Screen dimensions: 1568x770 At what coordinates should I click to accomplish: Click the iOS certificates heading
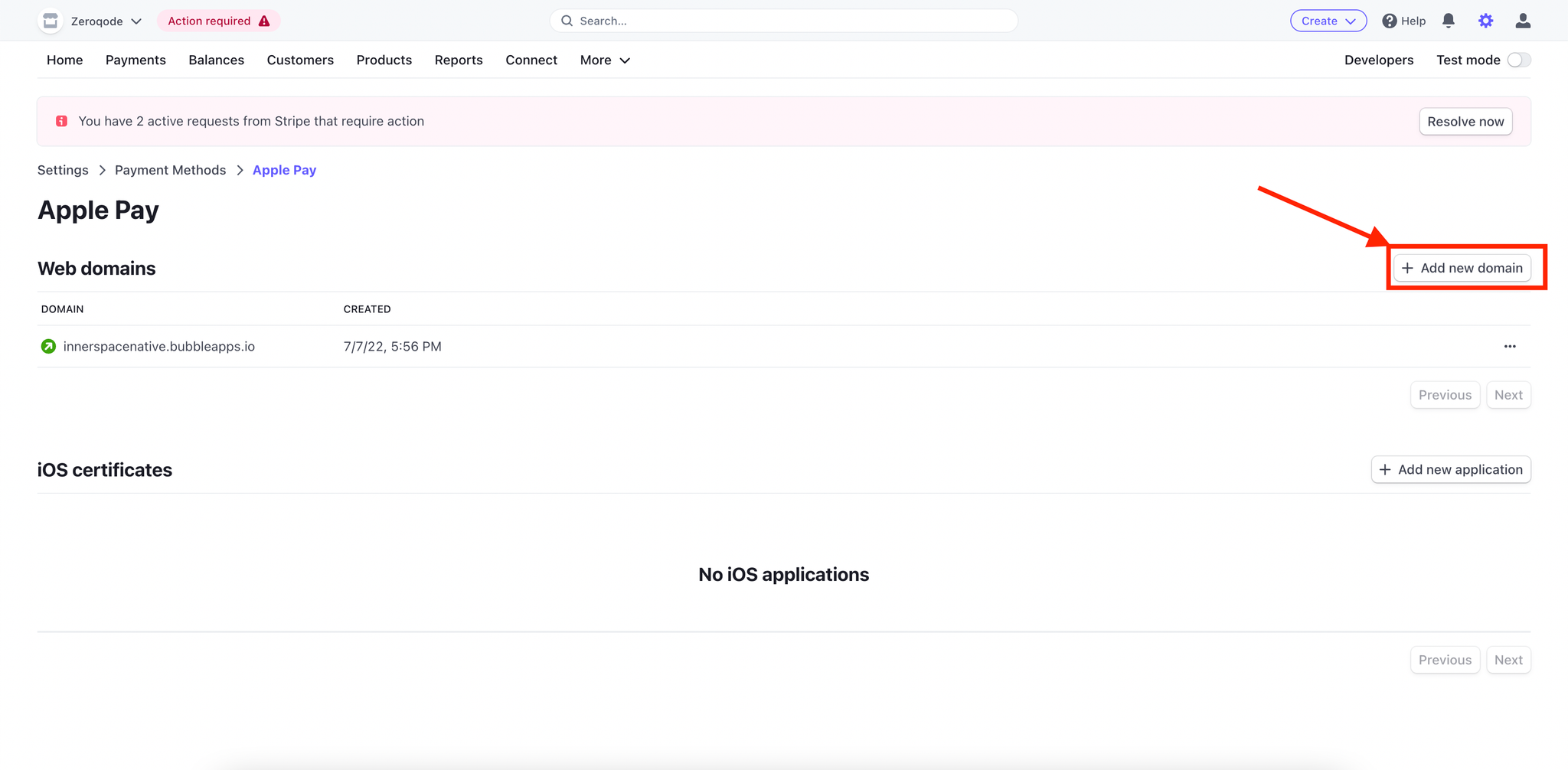click(x=105, y=470)
